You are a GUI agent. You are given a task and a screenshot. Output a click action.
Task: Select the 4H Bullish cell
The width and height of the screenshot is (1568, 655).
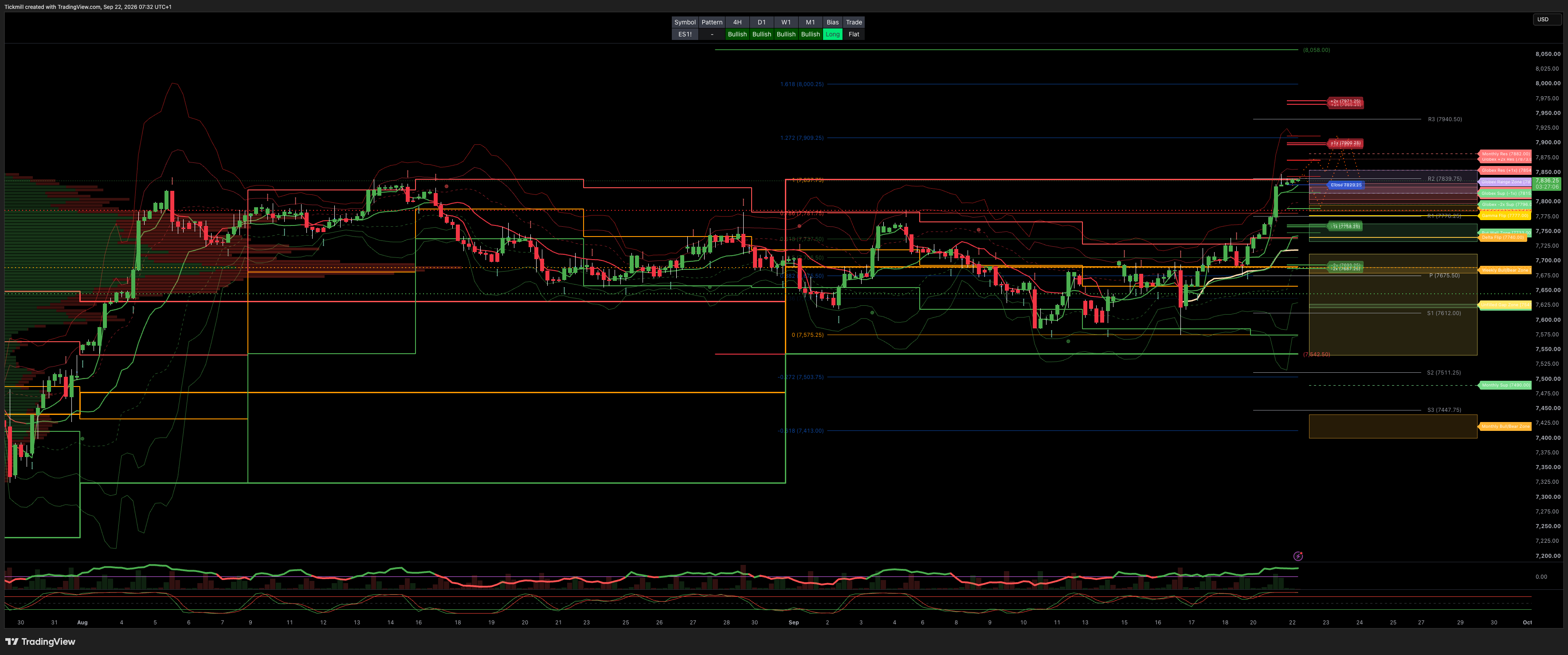coord(737,34)
